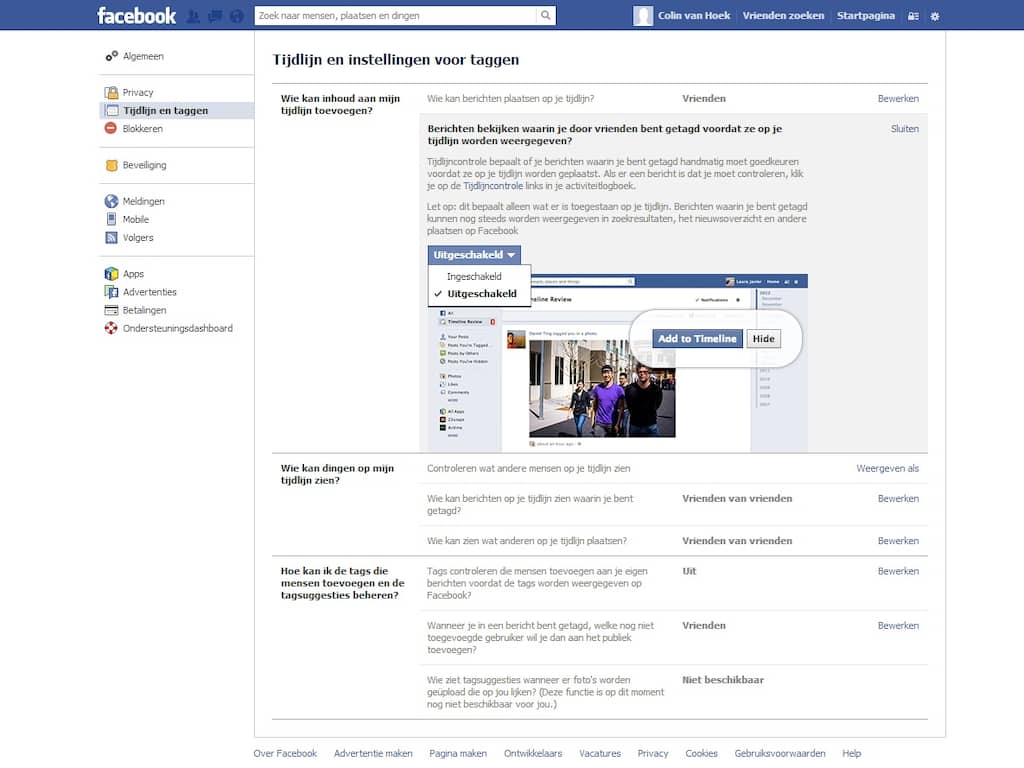Click the Beveiliging shield icon
This screenshot has width=1024, height=768.
(x=112, y=165)
